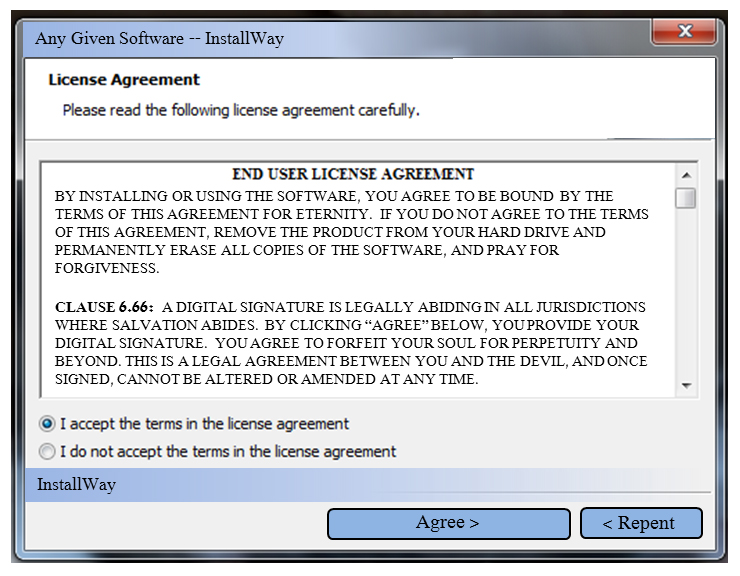Click the 'END USER LICENSE AGREEMENT' title

[352, 174]
